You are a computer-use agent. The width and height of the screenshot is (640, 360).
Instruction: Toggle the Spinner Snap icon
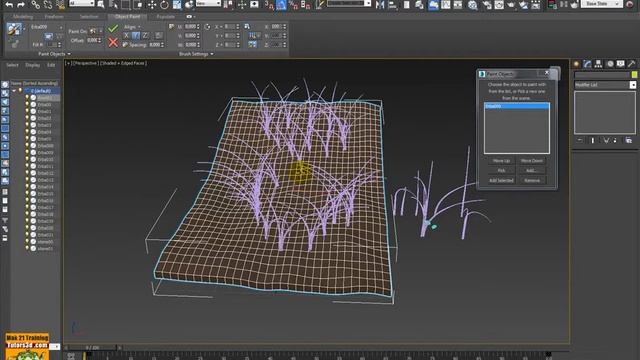click(x=305, y=4)
